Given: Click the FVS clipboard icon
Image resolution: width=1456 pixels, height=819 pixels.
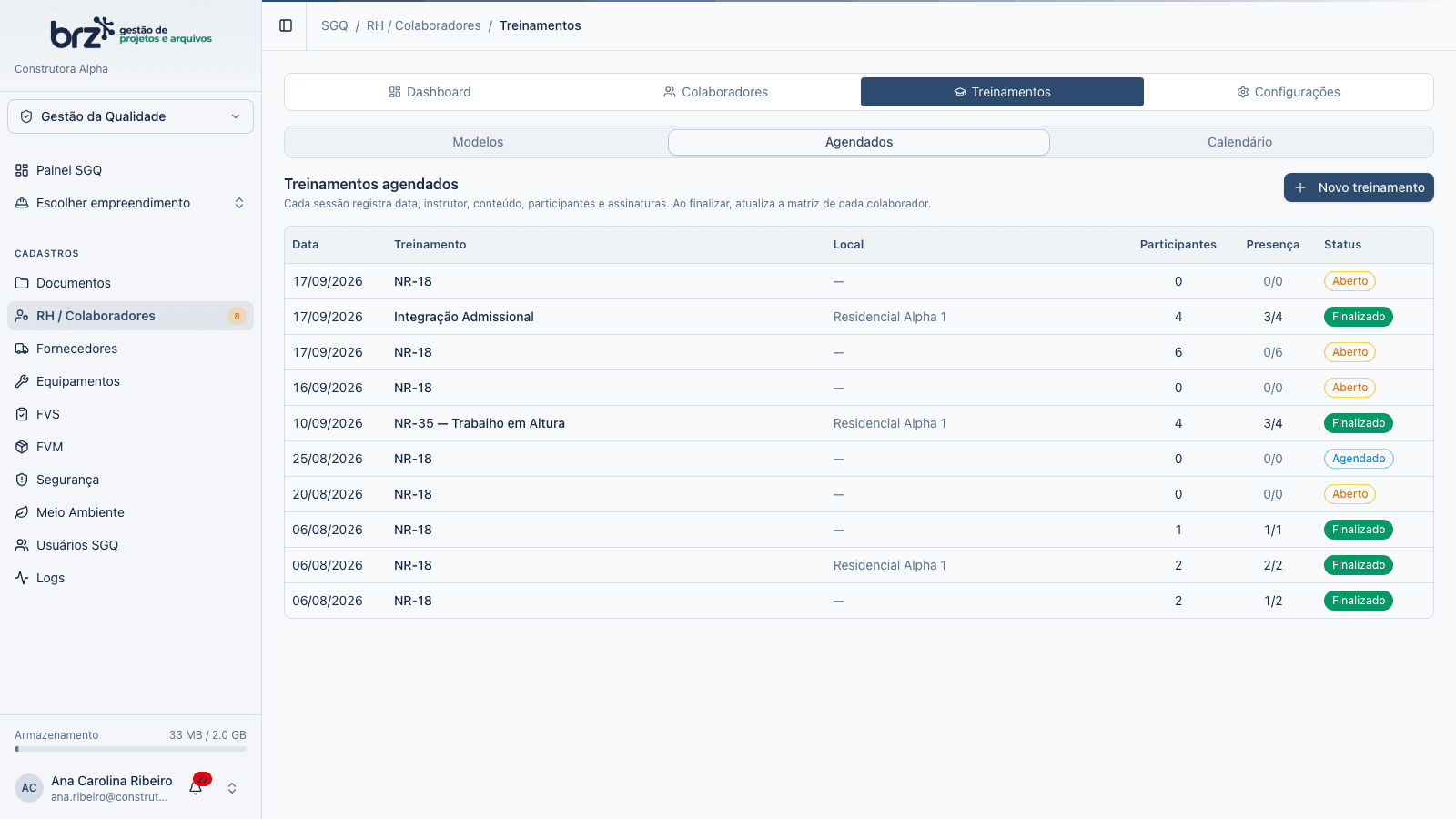Looking at the screenshot, I should tap(22, 414).
